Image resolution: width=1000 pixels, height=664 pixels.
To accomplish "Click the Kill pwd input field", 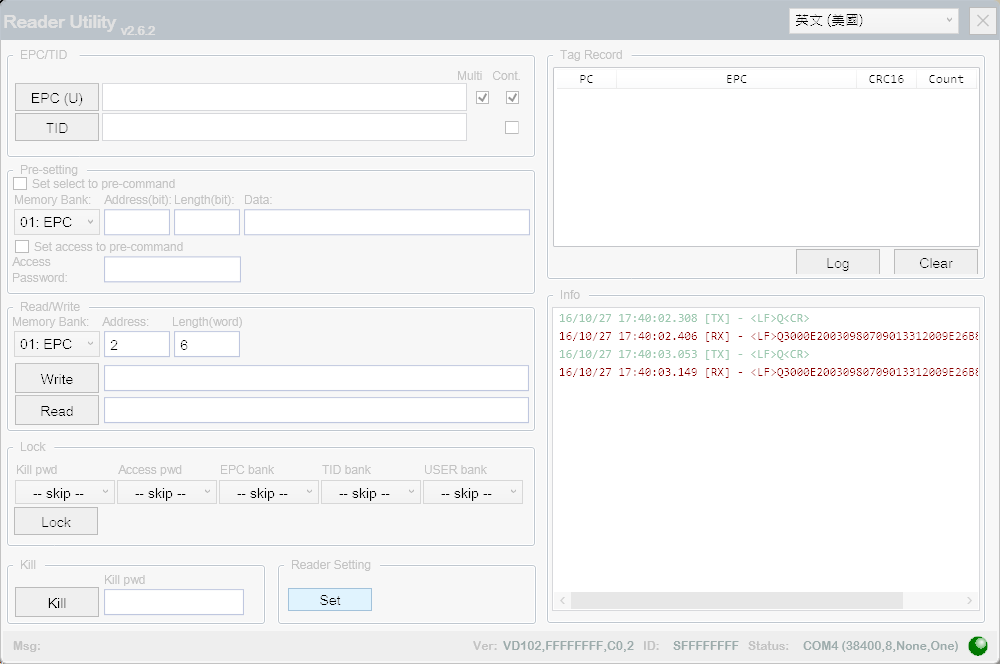I will click(174, 602).
